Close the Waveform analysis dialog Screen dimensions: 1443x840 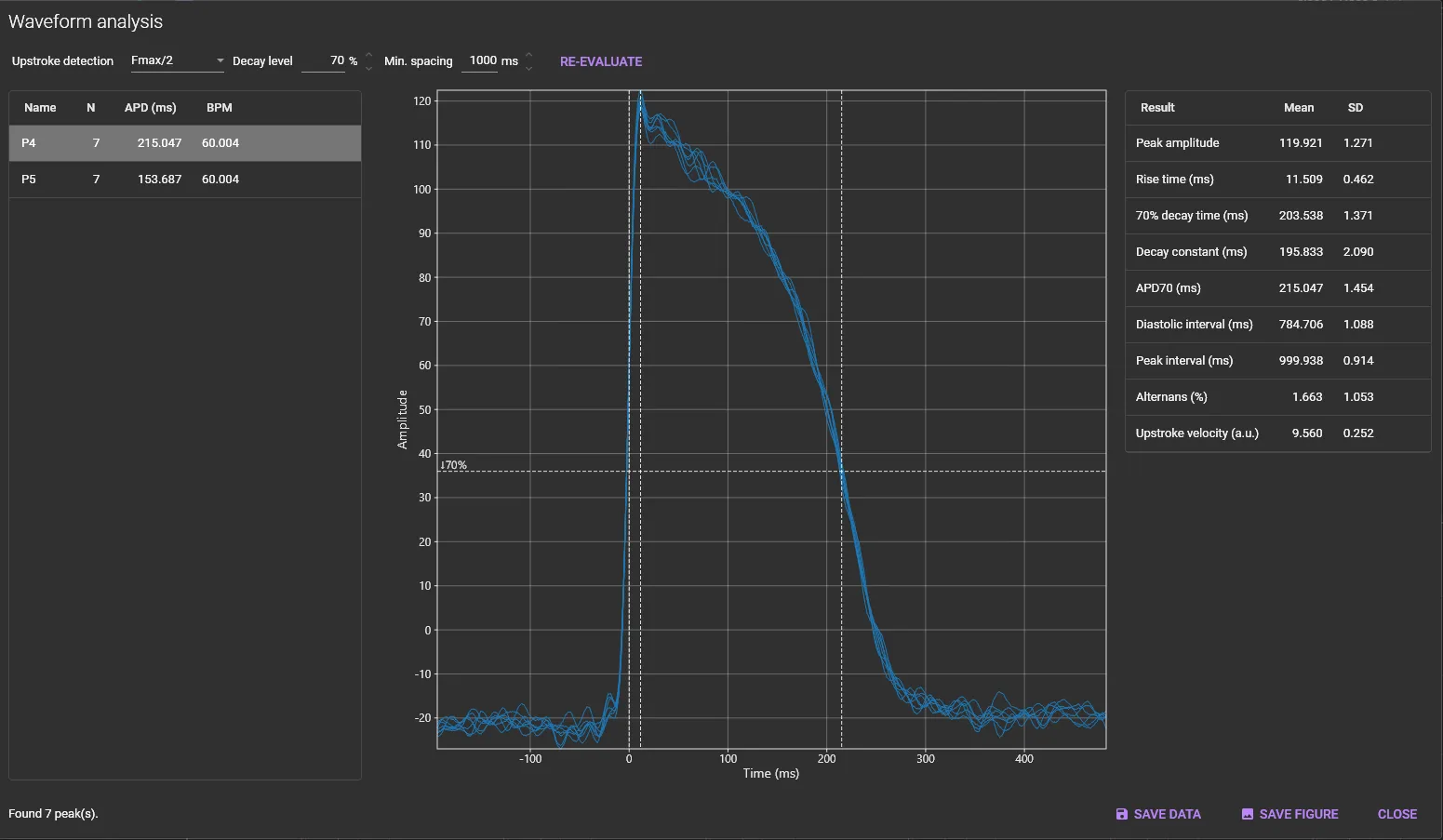pos(1396,814)
